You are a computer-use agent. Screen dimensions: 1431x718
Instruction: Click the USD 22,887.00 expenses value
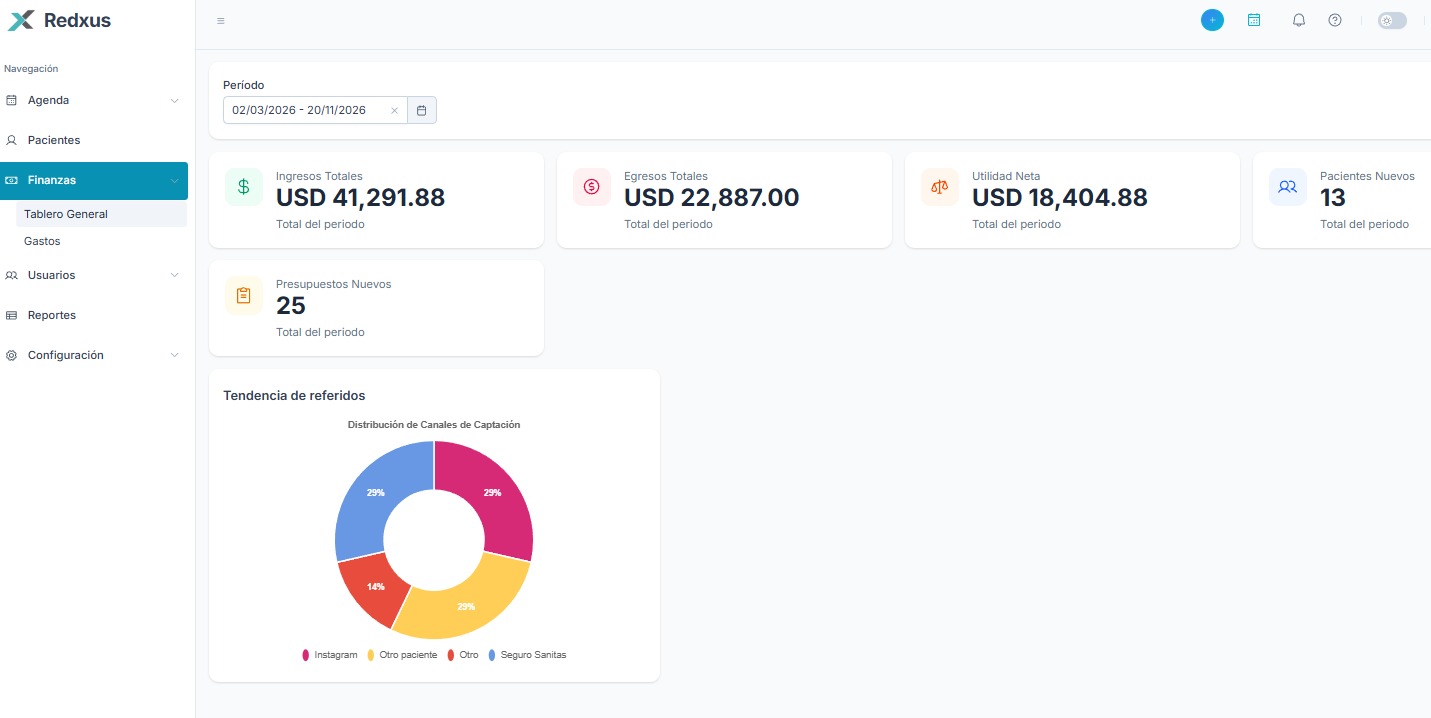[x=712, y=198]
